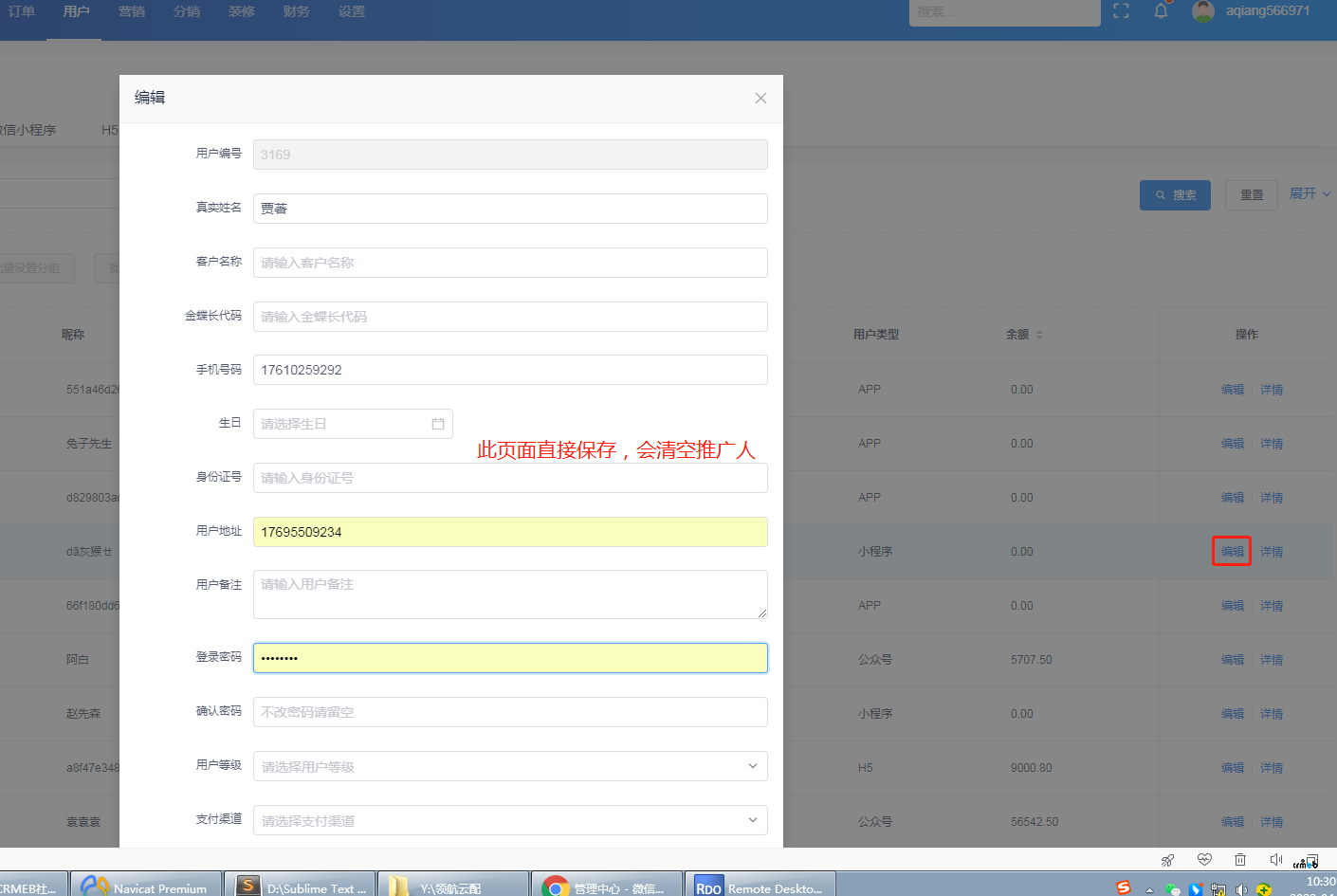Viewport: 1337px width, 896px height.
Task: Click the disabled 用户编号 field showing 3169
Action: (x=510, y=155)
